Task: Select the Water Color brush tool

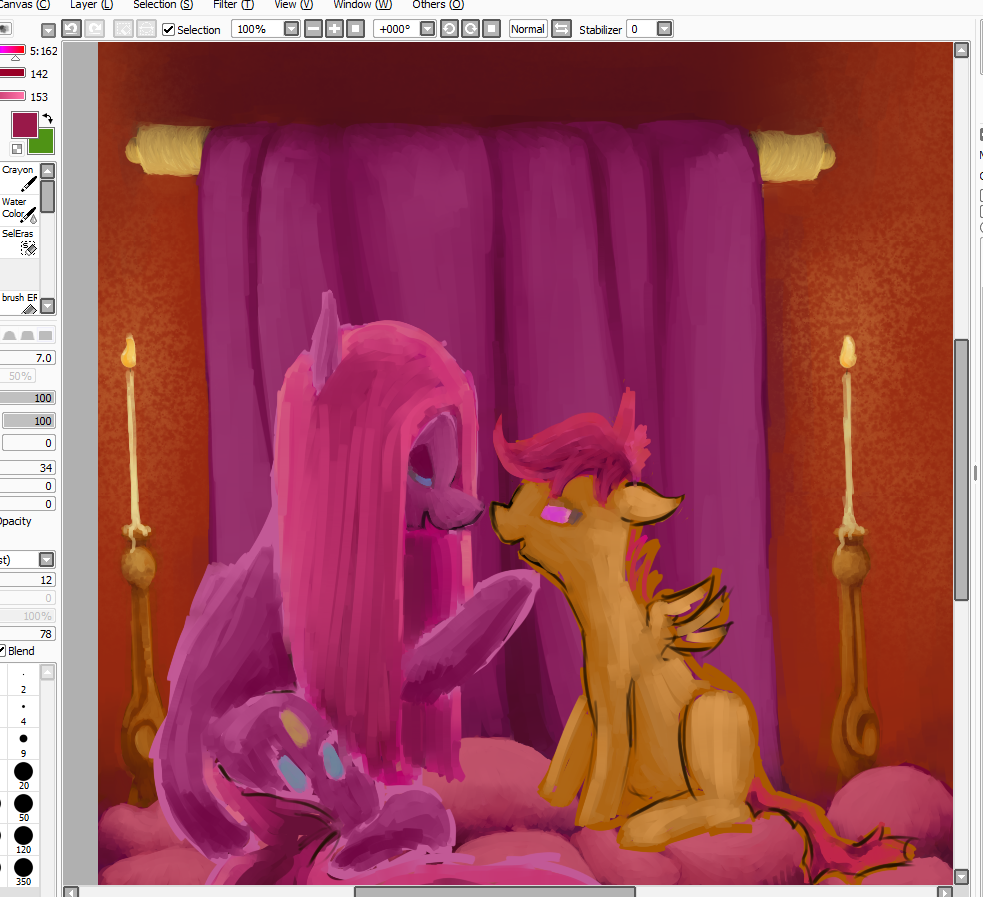Action: (19, 210)
